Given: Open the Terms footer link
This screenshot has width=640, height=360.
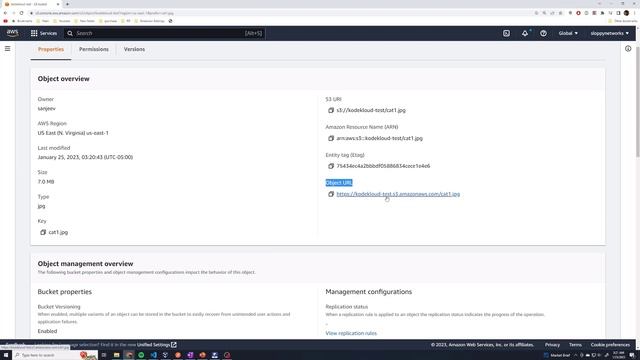Looking at the screenshot, I should pos(575,345).
